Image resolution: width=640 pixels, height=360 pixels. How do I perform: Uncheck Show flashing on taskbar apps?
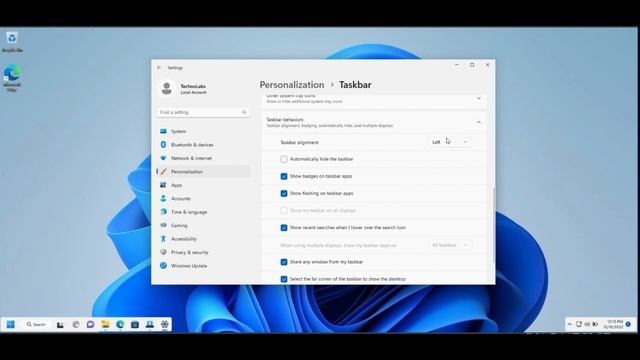click(284, 193)
